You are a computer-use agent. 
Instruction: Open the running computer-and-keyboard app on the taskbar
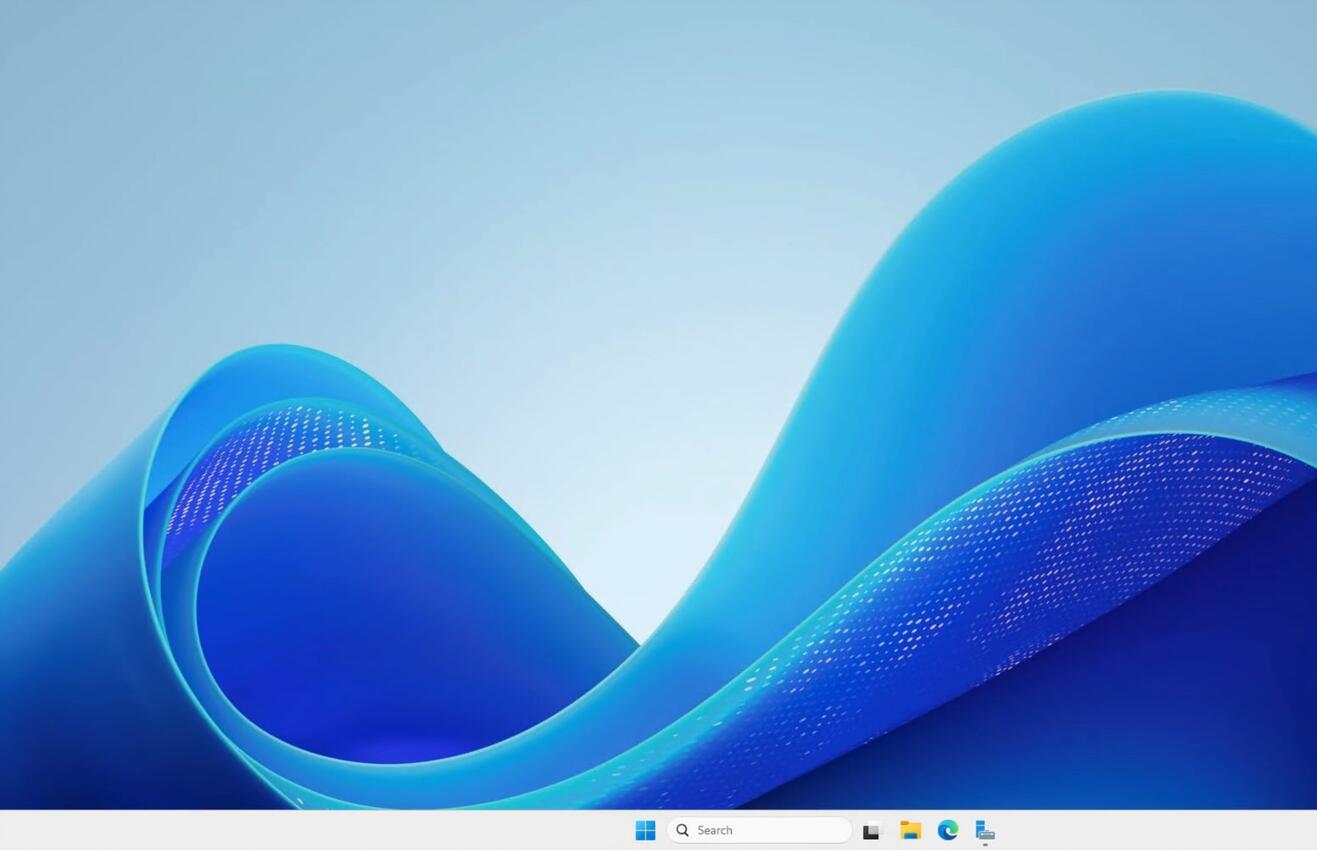[985, 830]
